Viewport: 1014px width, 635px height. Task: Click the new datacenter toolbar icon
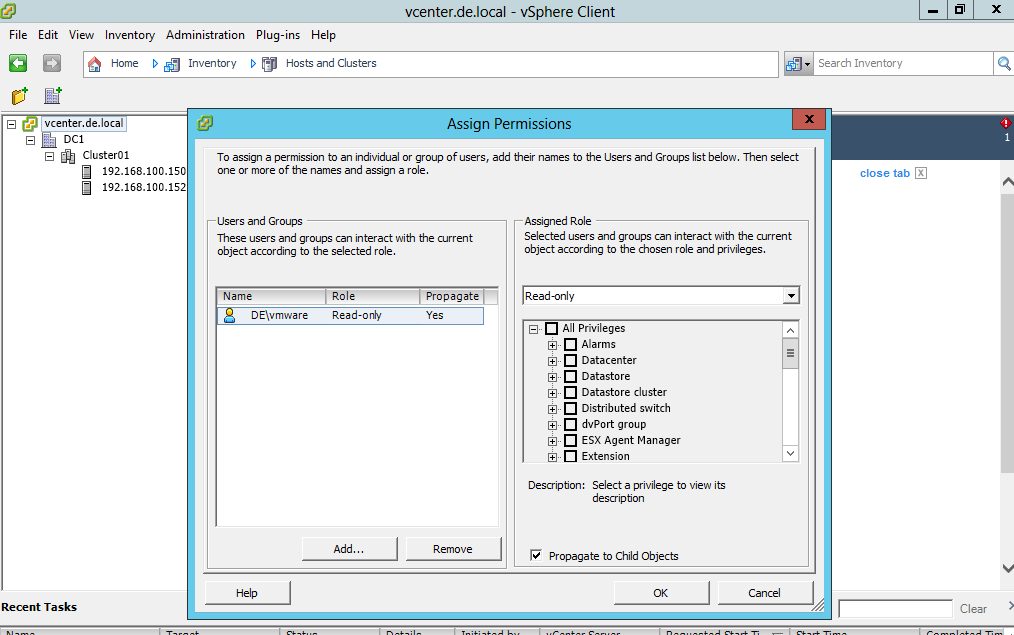pyautogui.click(x=53, y=96)
